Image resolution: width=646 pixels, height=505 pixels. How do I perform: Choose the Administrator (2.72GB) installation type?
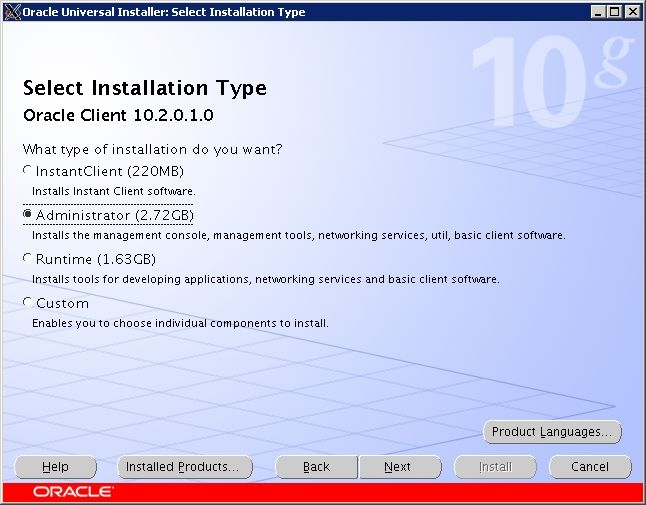(x=28, y=215)
